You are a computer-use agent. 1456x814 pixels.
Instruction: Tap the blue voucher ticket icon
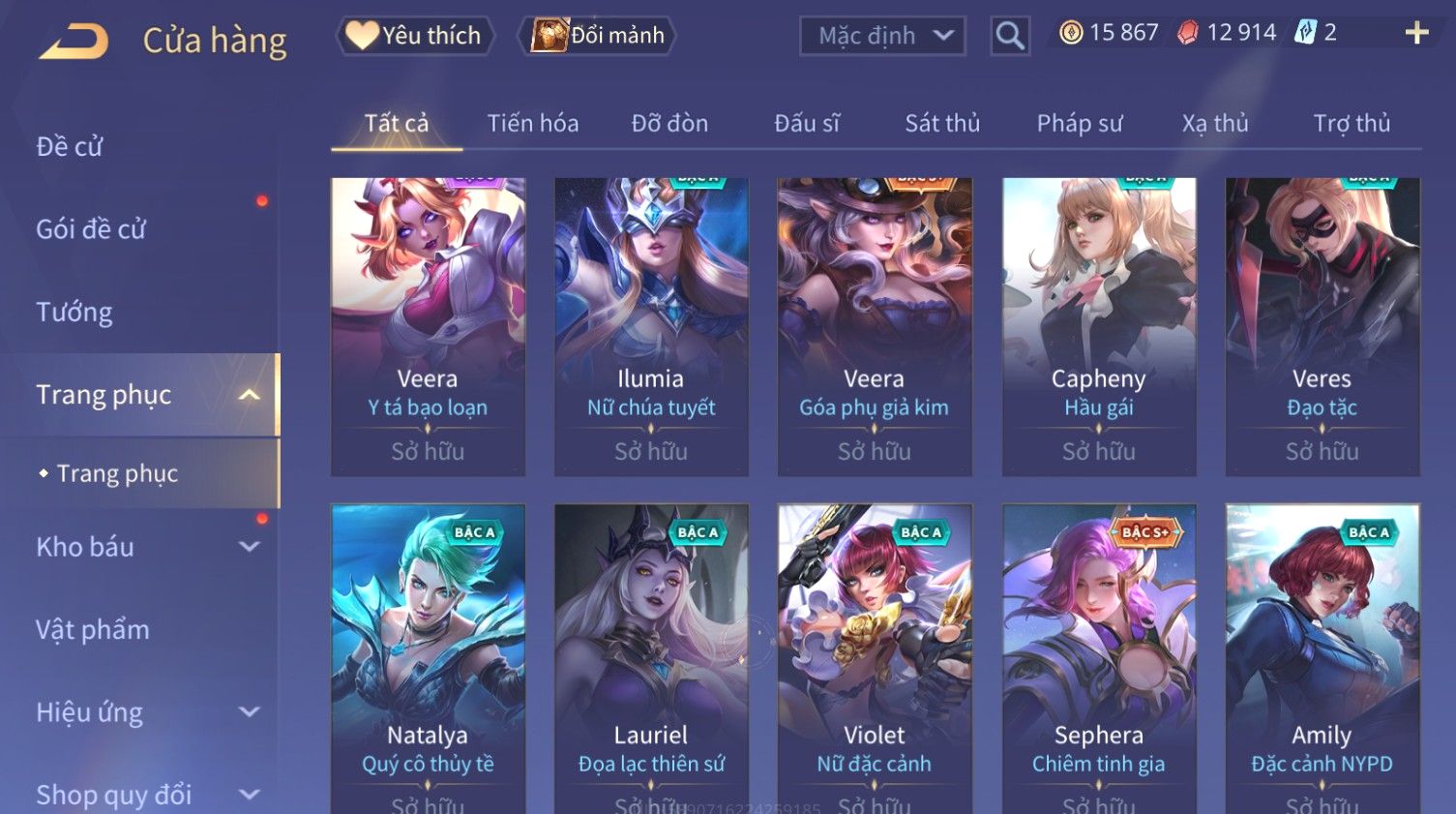click(x=1305, y=33)
